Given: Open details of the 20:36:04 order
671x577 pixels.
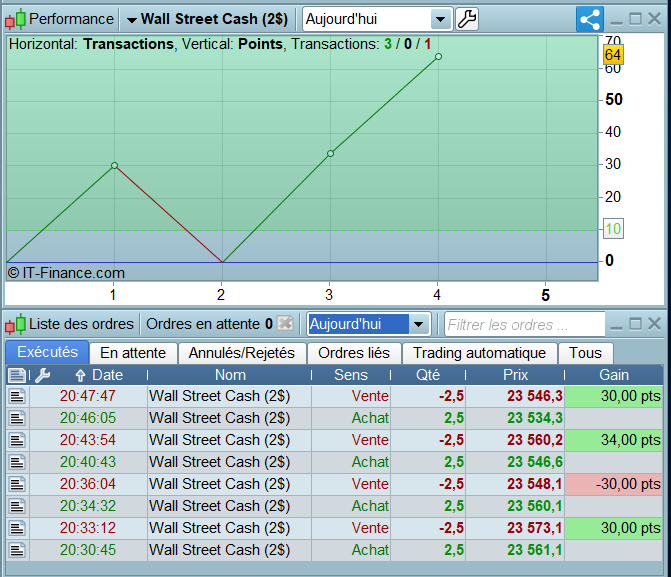Looking at the screenshot, I should (x=17, y=485).
